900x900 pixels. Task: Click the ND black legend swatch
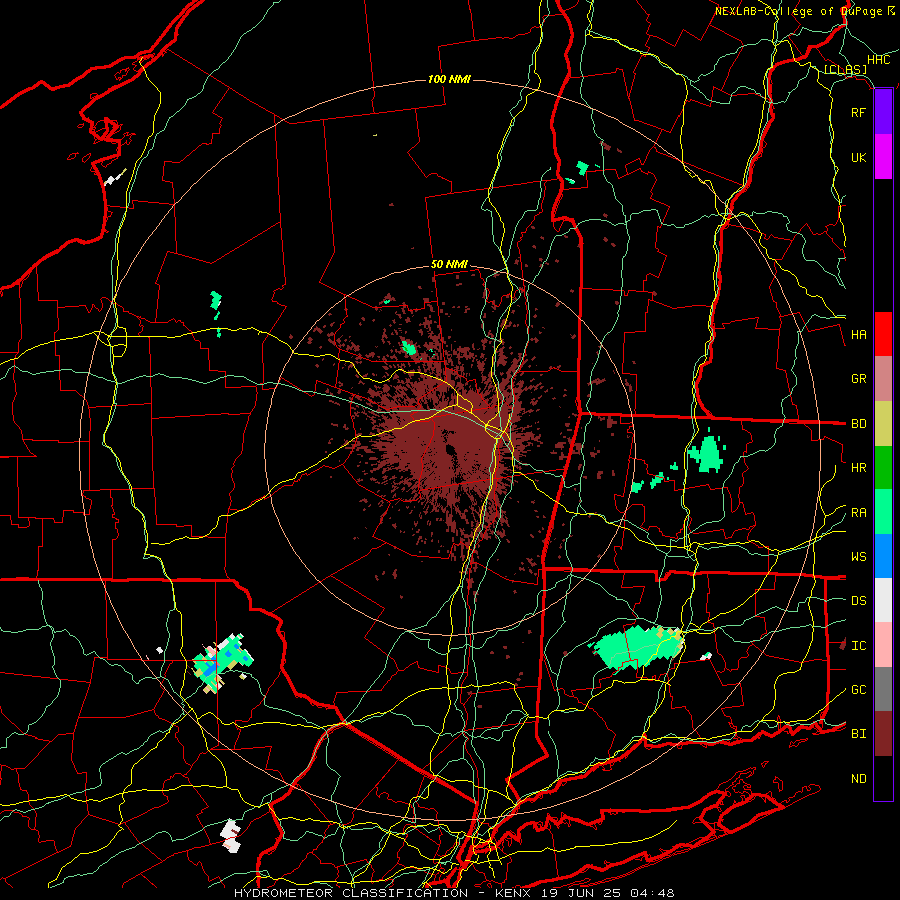[883, 778]
